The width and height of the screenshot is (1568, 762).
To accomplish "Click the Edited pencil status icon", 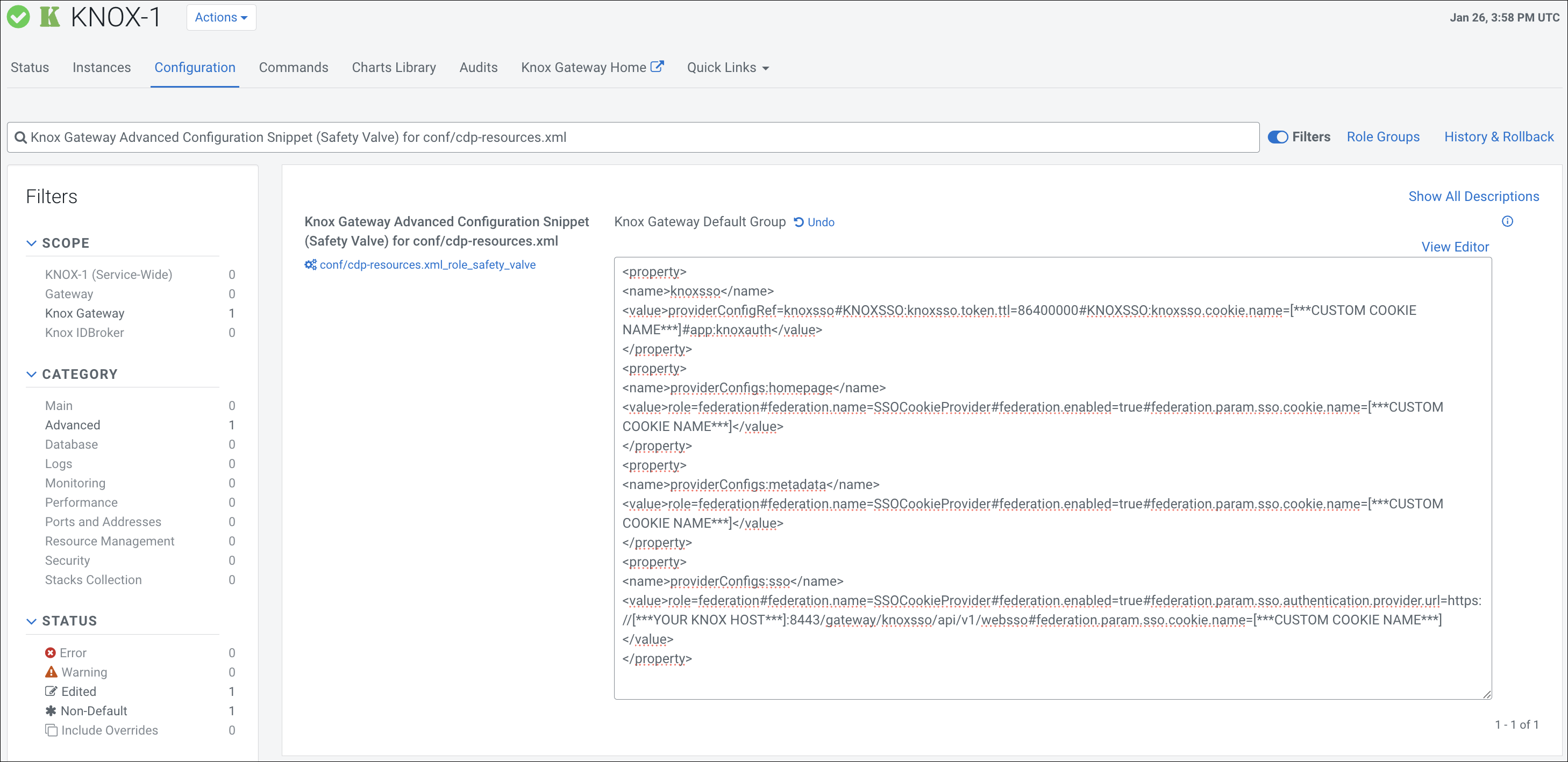I will pyautogui.click(x=51, y=691).
